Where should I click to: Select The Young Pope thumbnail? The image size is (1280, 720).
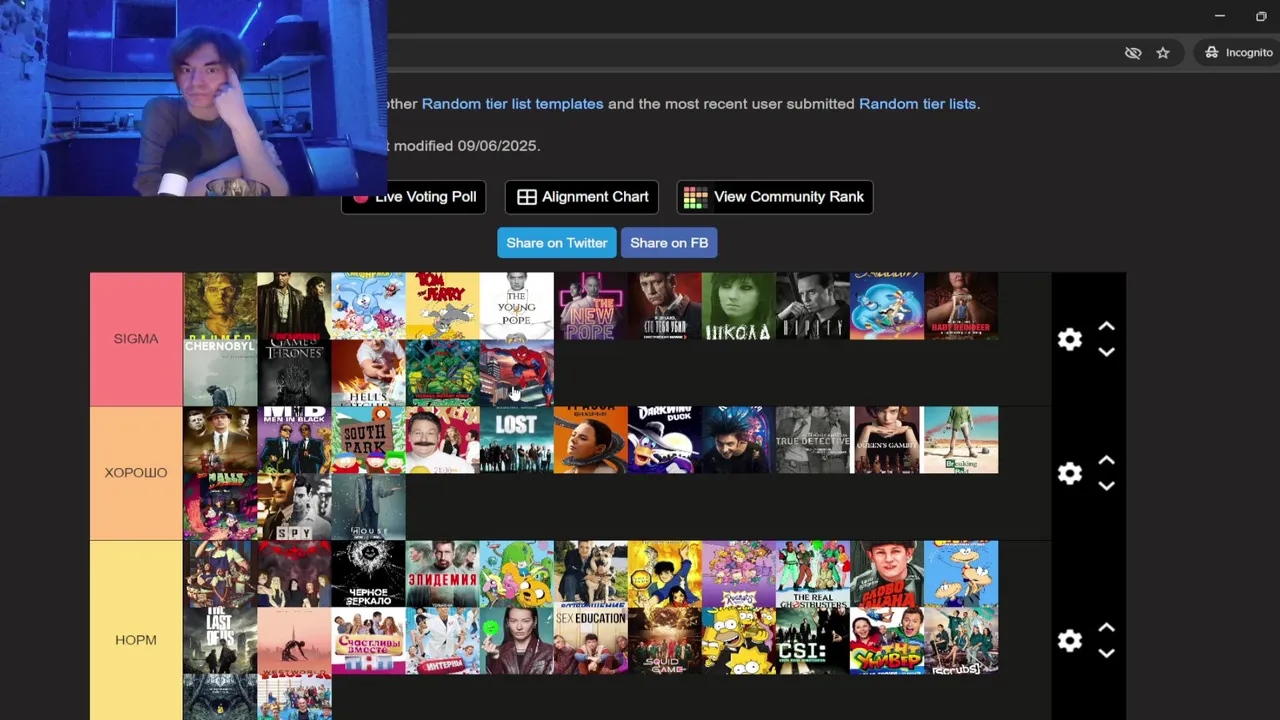[517, 306]
